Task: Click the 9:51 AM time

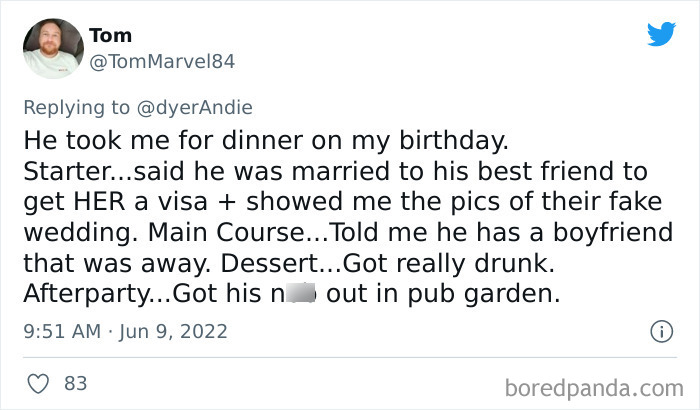Action: click(58, 330)
